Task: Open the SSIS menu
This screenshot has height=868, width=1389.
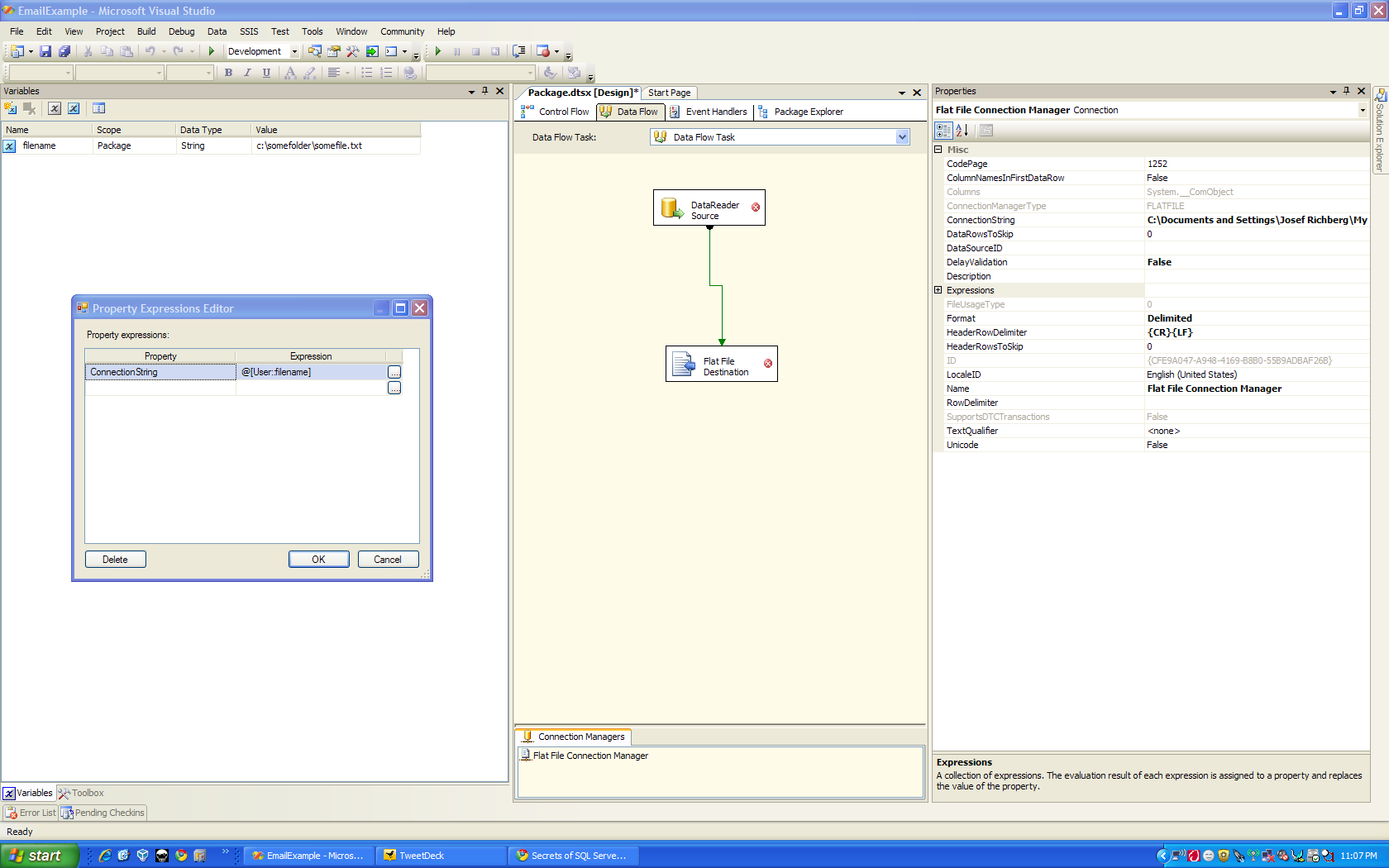Action: [x=249, y=31]
